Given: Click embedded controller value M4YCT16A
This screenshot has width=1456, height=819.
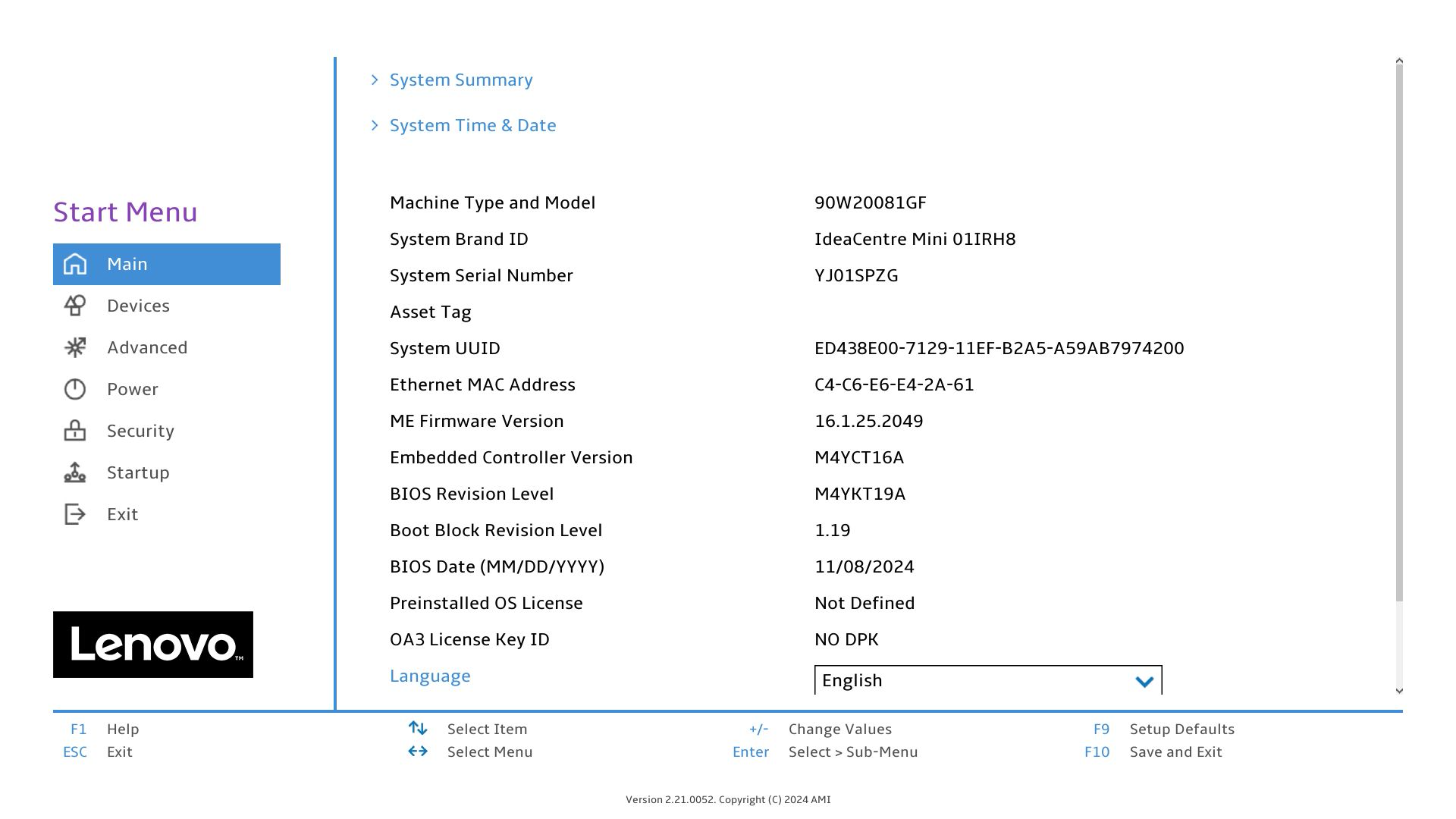Looking at the screenshot, I should [x=859, y=457].
